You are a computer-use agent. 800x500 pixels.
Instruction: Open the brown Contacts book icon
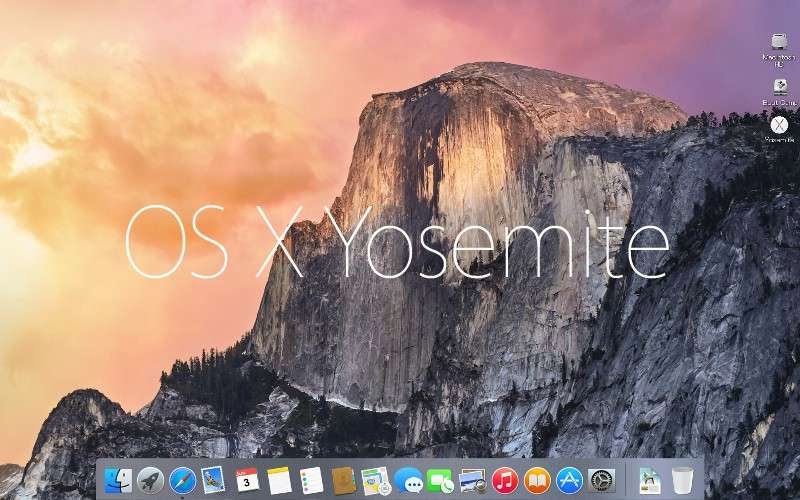[x=343, y=480]
